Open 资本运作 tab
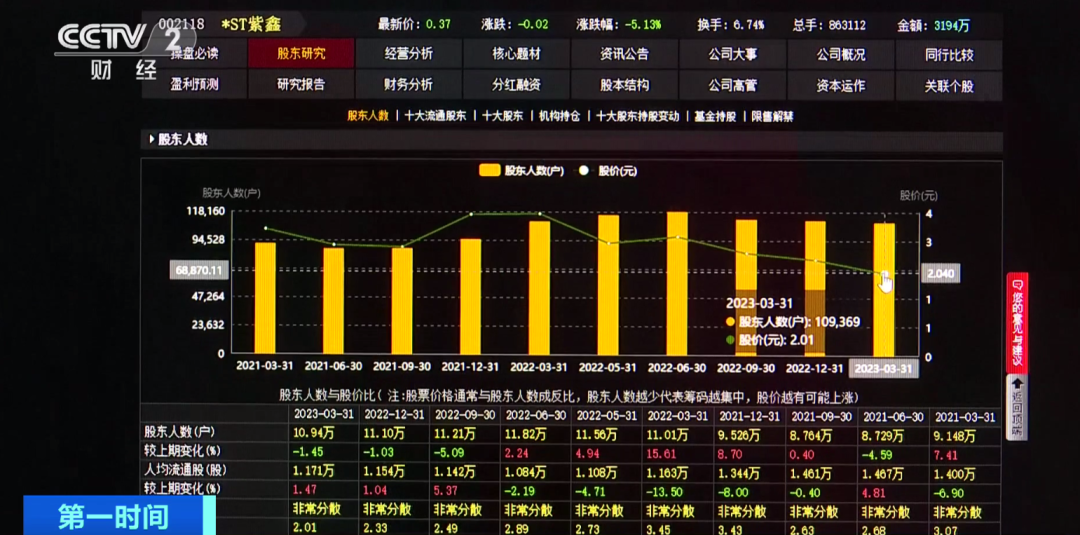The height and width of the screenshot is (535, 1080). tap(841, 85)
